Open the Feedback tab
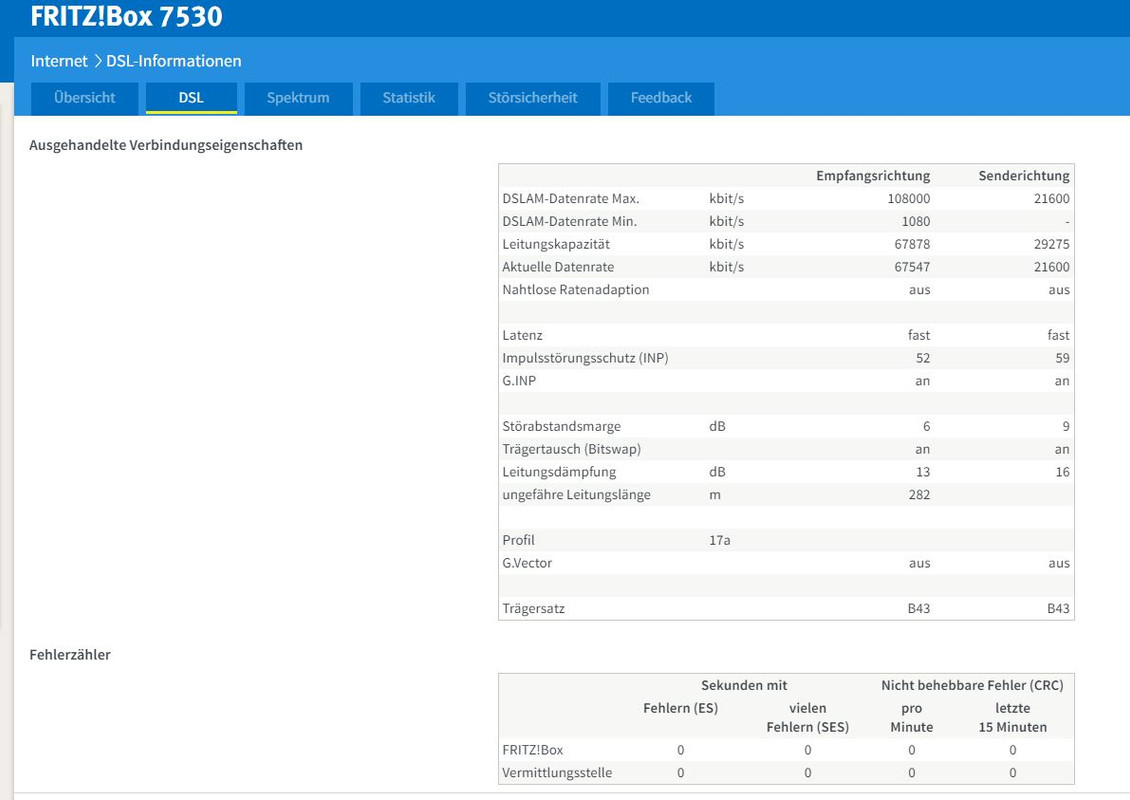Viewport: 1130px width, 800px height. coord(661,98)
